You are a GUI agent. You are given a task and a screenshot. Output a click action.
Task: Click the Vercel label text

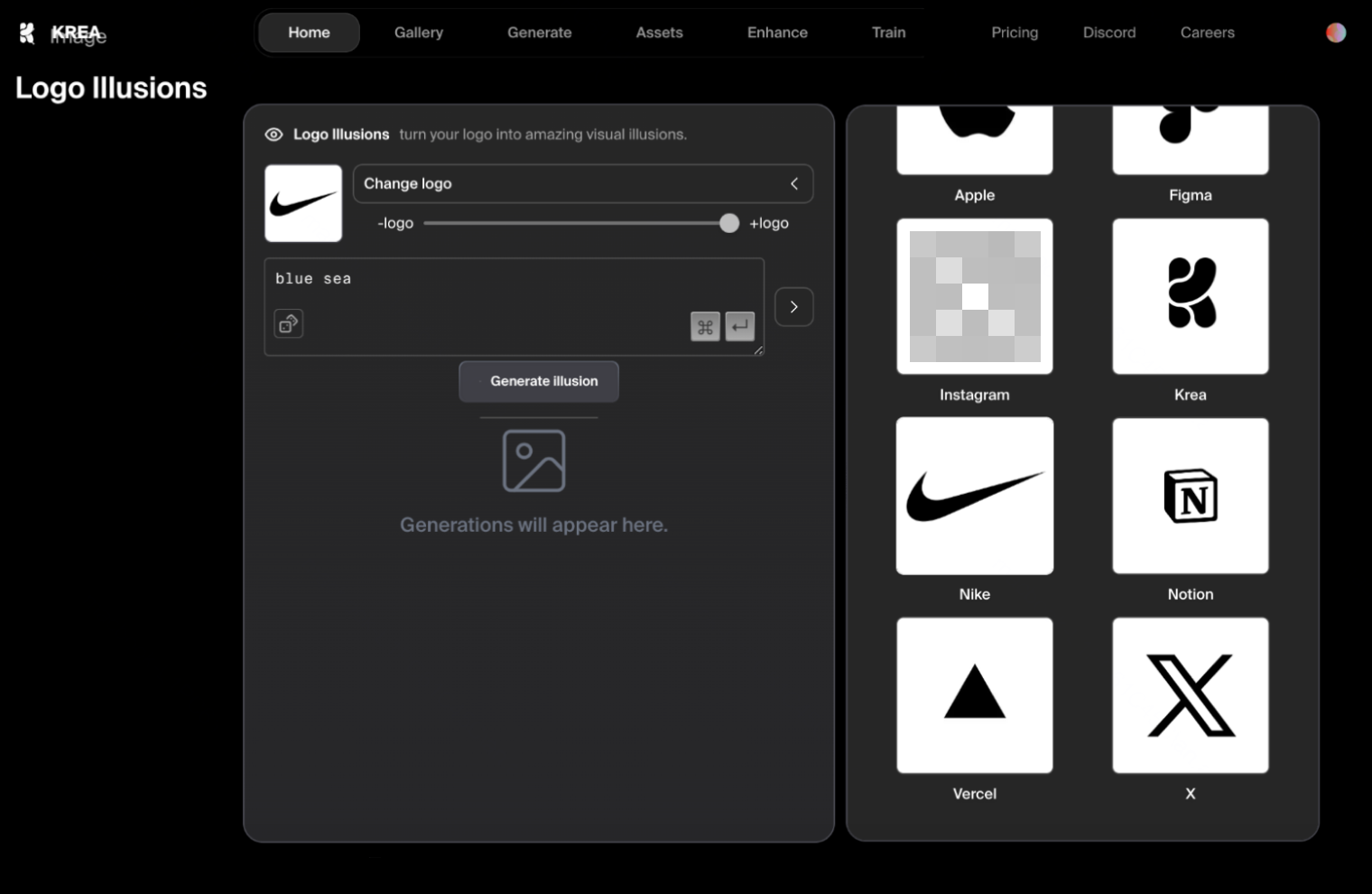[975, 794]
